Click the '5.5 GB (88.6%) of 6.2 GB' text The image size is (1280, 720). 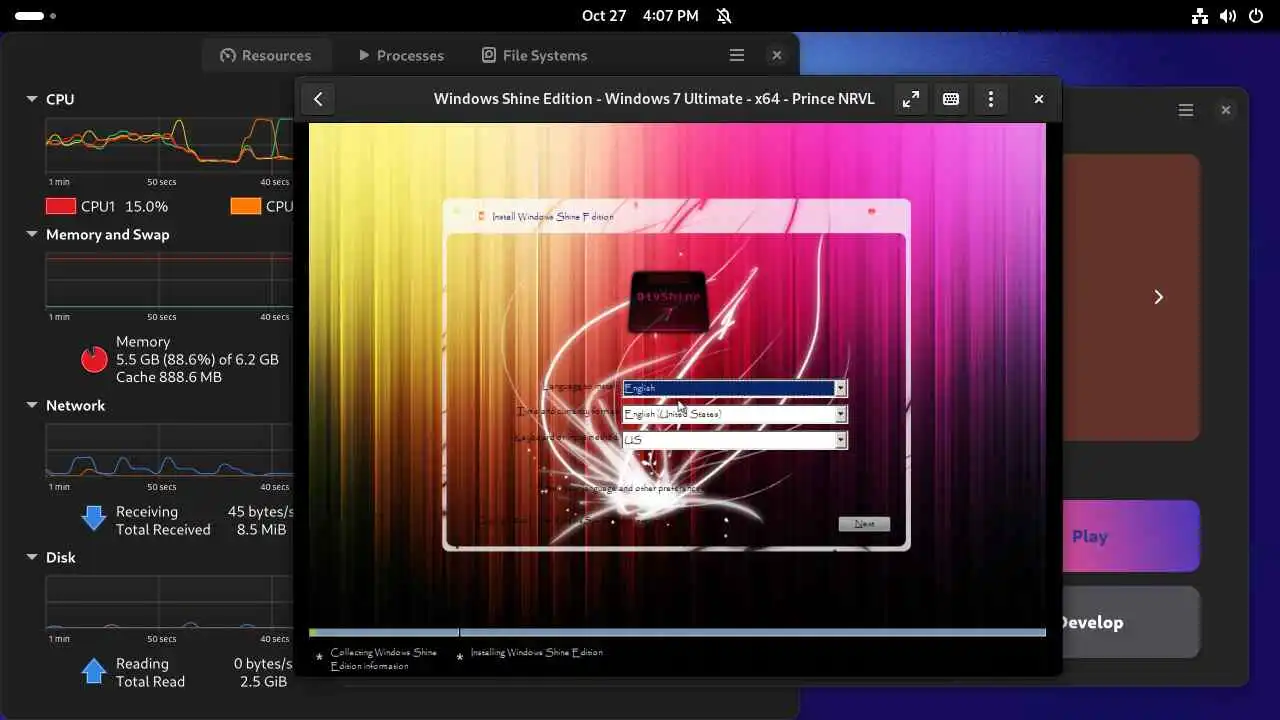pos(197,359)
